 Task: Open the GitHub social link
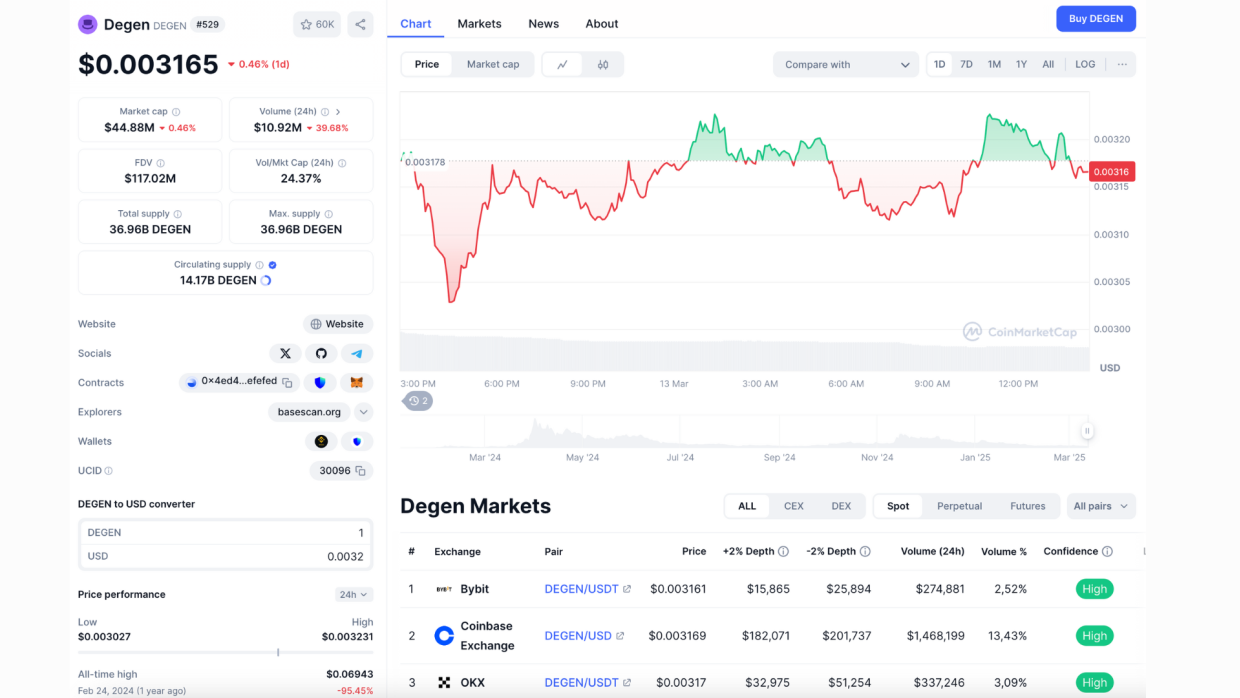(321, 353)
